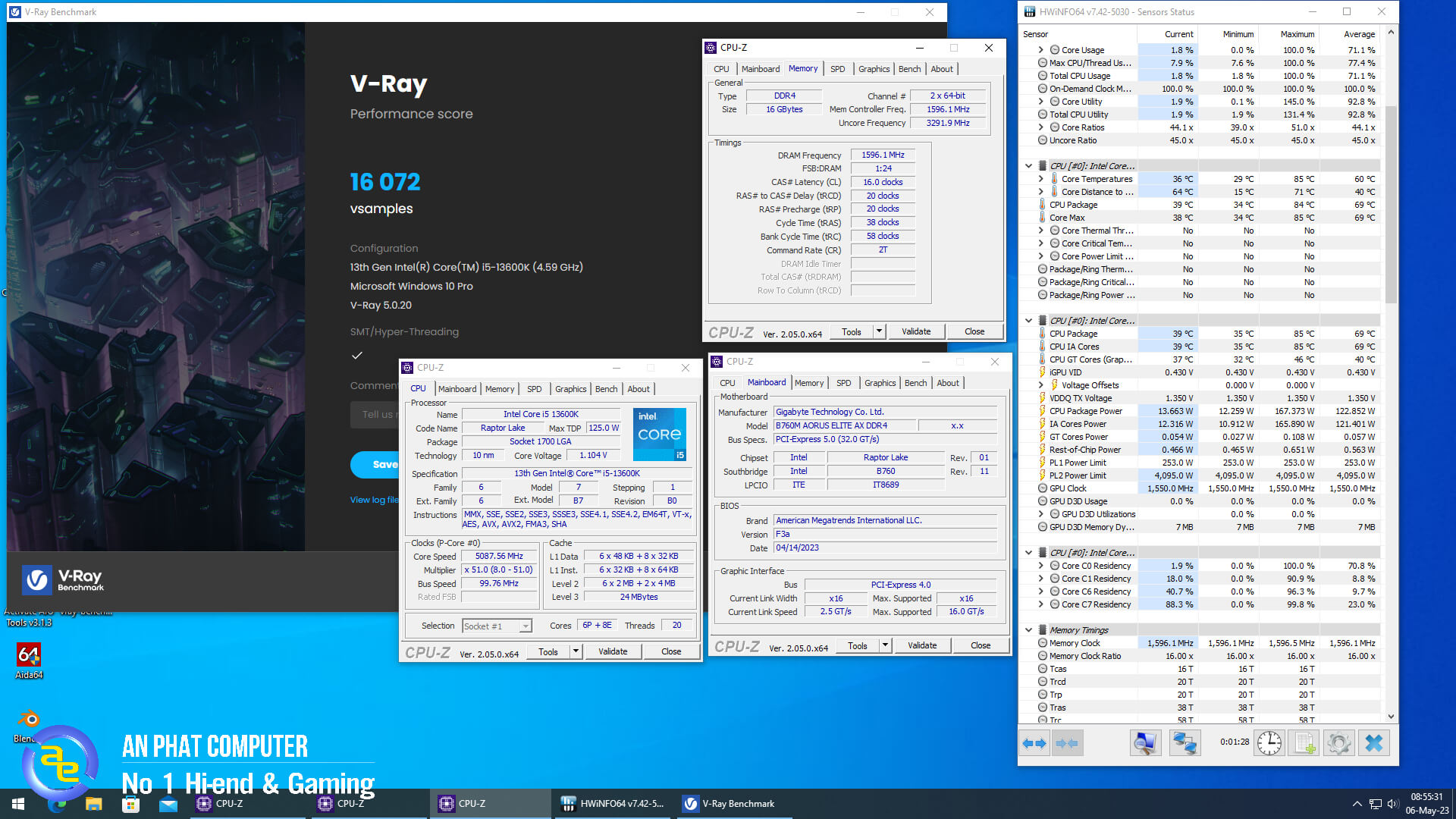Click the collapse-columns inward arrows icon in HWiNFO
The width and height of the screenshot is (1456, 819).
coord(1067,743)
